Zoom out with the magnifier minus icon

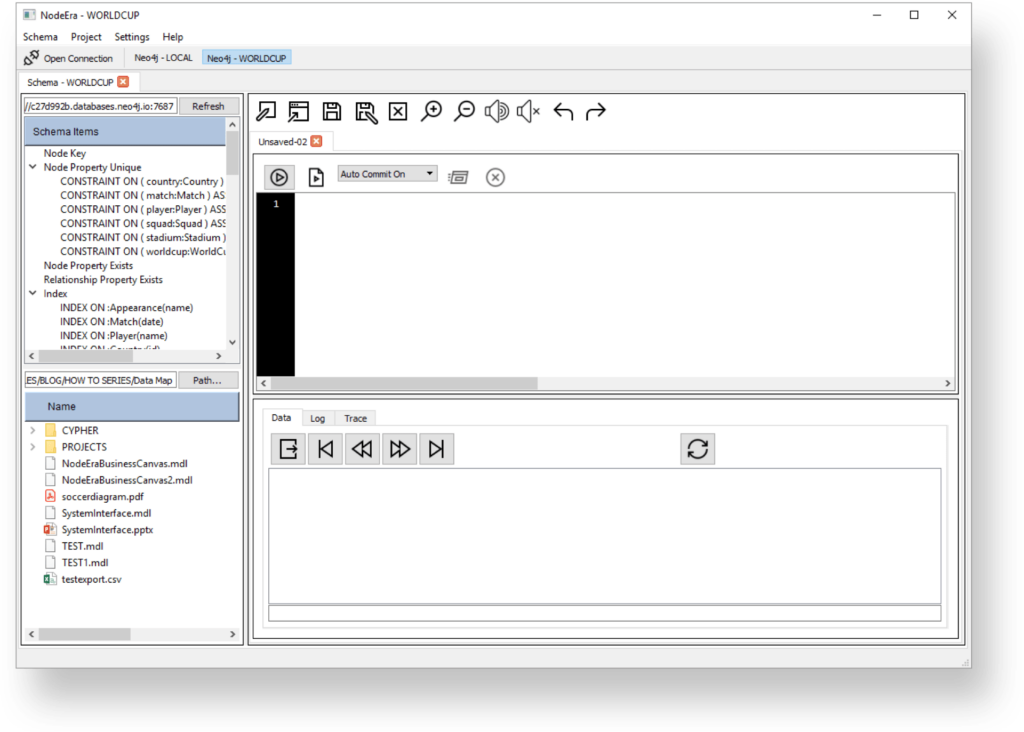(x=464, y=111)
